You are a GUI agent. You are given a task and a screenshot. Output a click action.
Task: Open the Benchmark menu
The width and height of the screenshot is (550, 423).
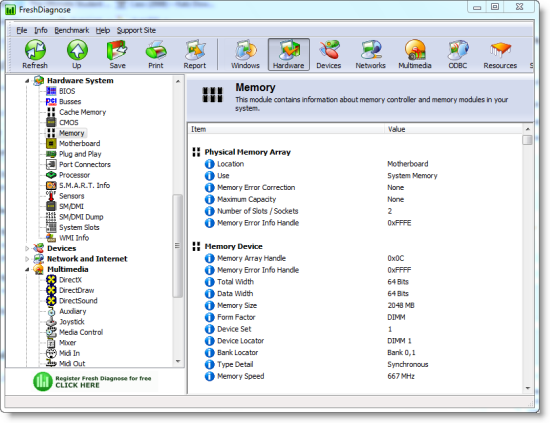point(72,31)
